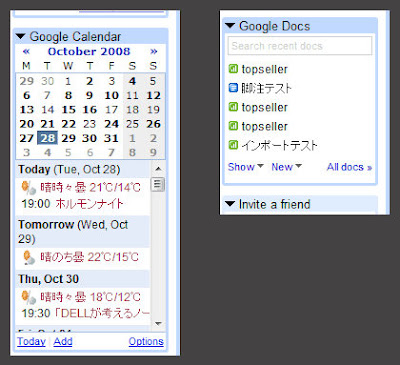This screenshot has height=365, width=400.
Task: Click the Add link in calendar
Action: [63, 341]
